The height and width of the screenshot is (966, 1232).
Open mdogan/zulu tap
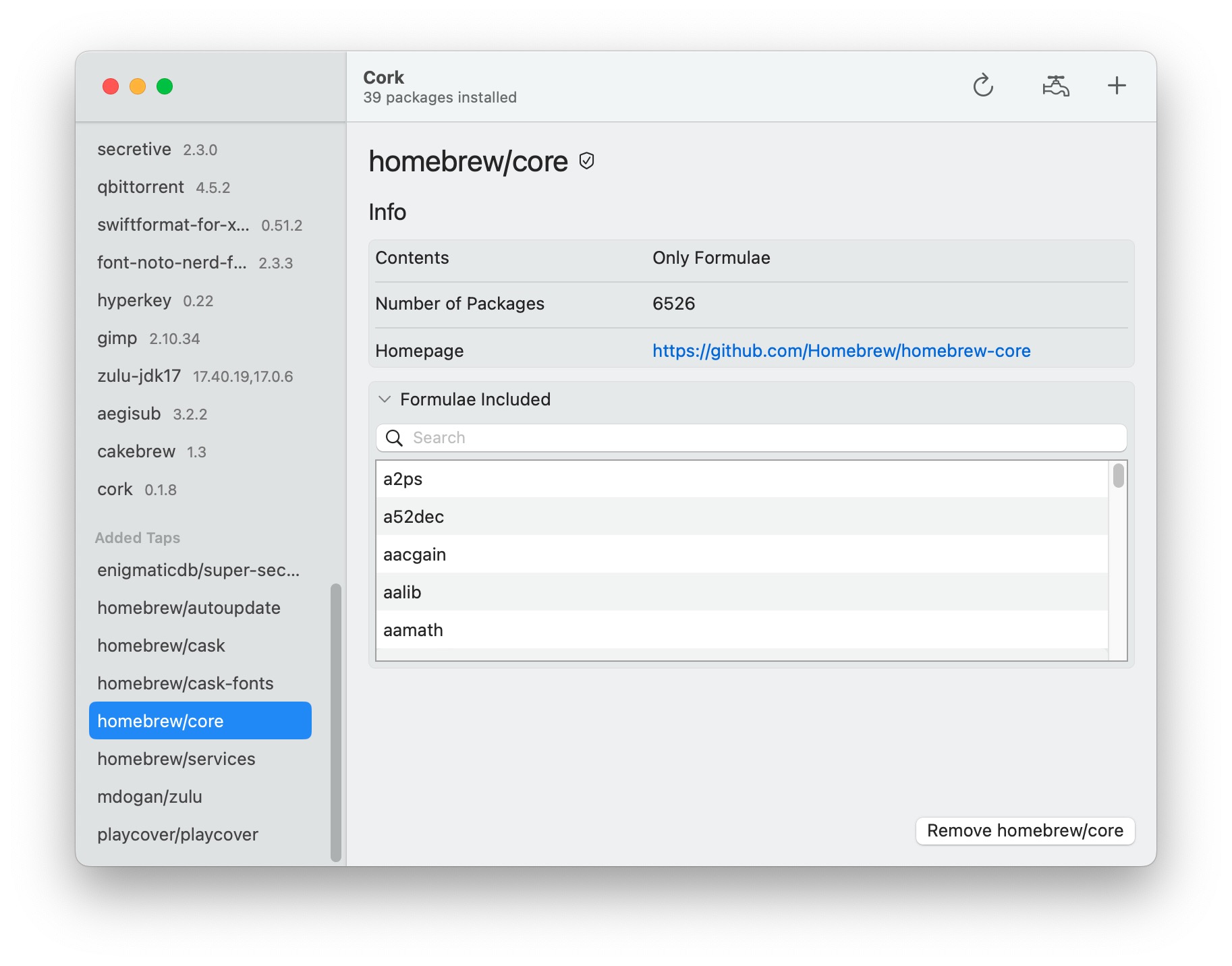200,797
